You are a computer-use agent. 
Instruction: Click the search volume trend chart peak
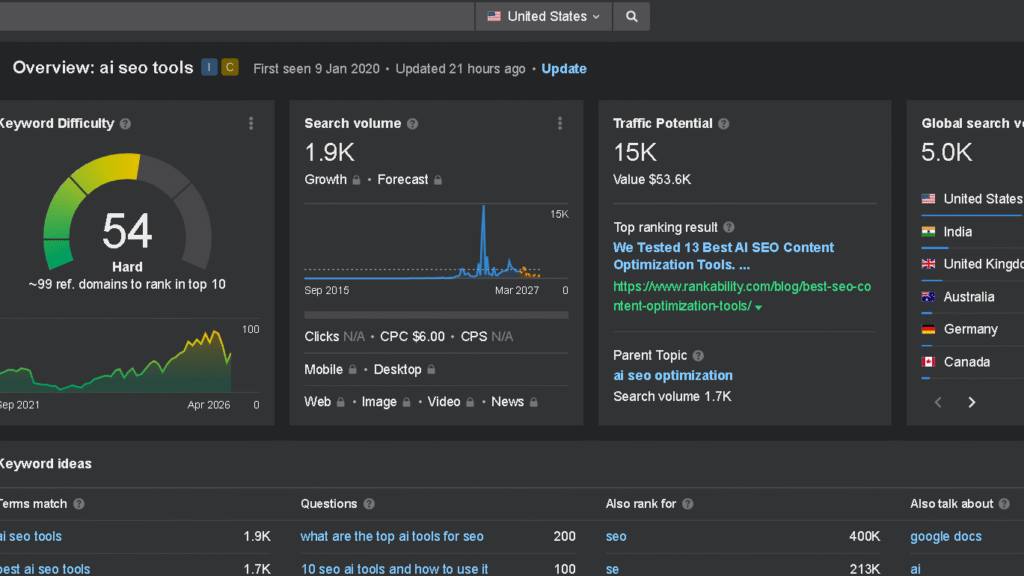(483, 208)
